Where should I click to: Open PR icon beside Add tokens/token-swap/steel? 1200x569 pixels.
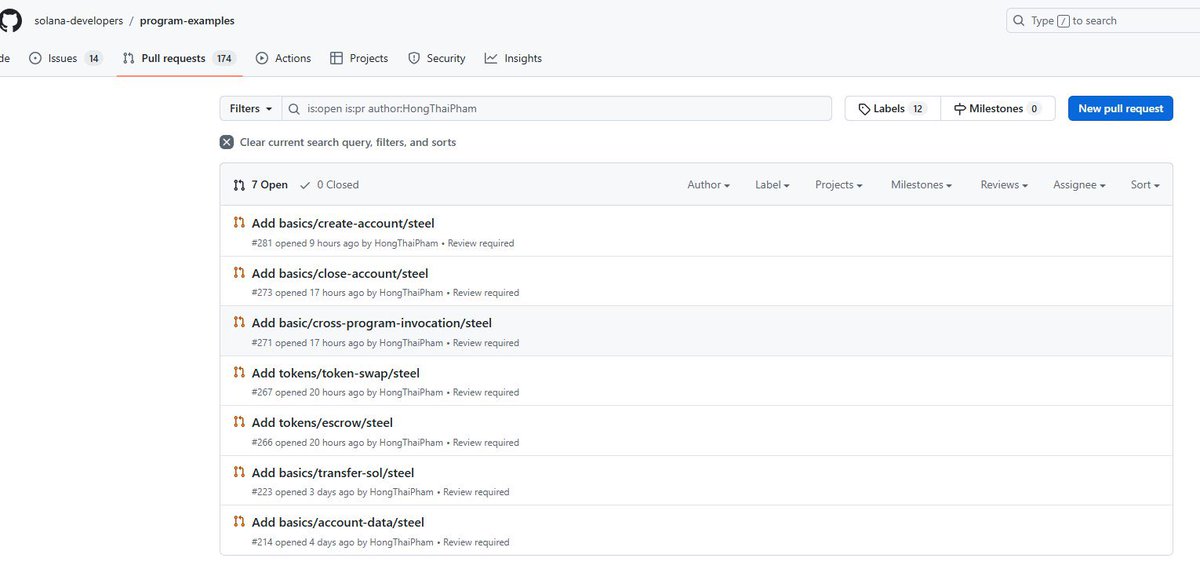coord(239,373)
